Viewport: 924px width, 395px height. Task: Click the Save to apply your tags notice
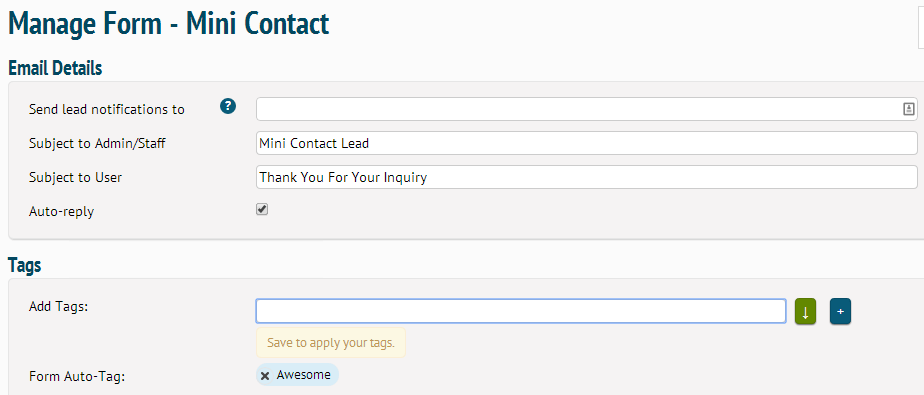point(331,343)
